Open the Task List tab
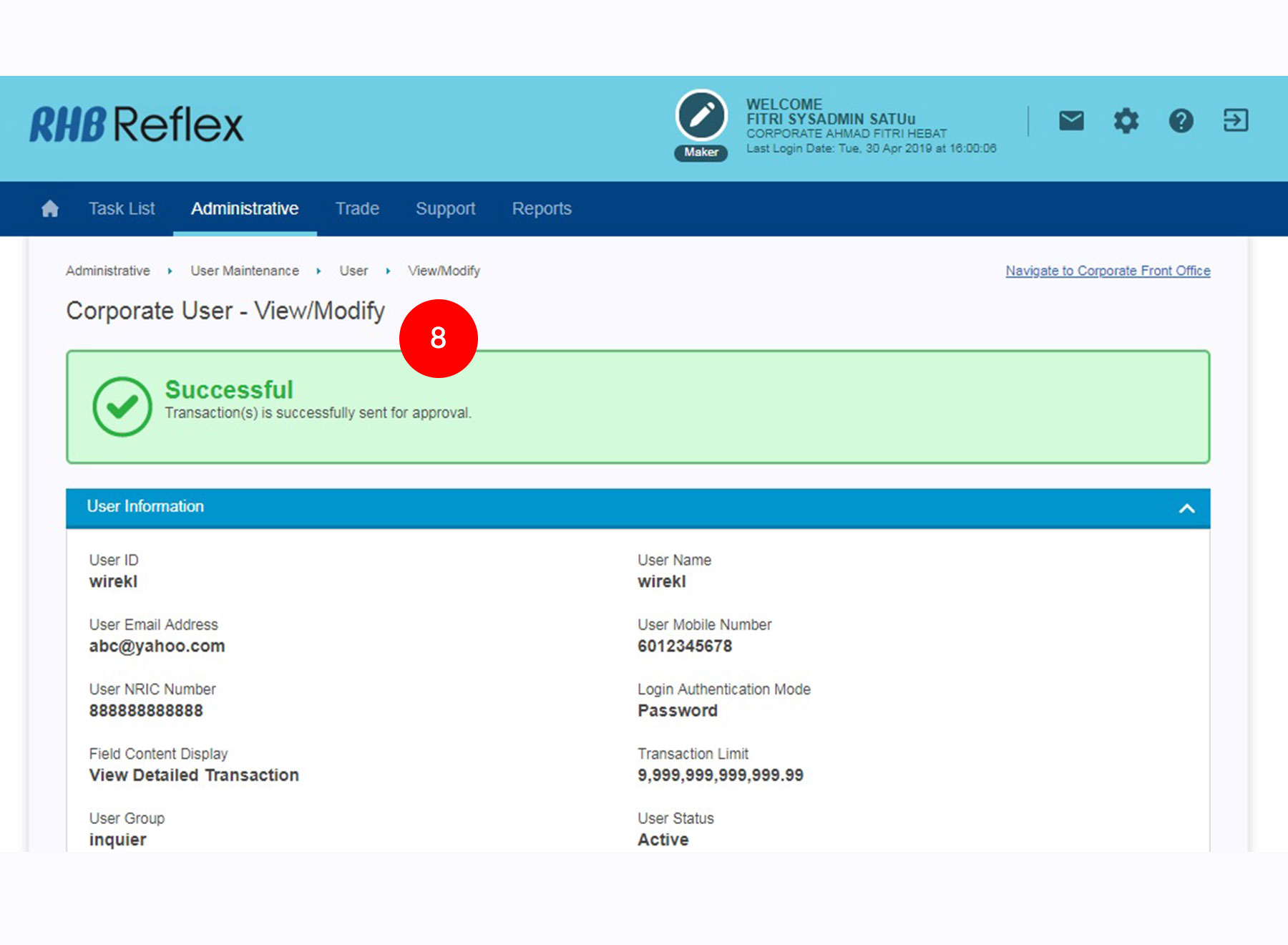 coord(122,209)
